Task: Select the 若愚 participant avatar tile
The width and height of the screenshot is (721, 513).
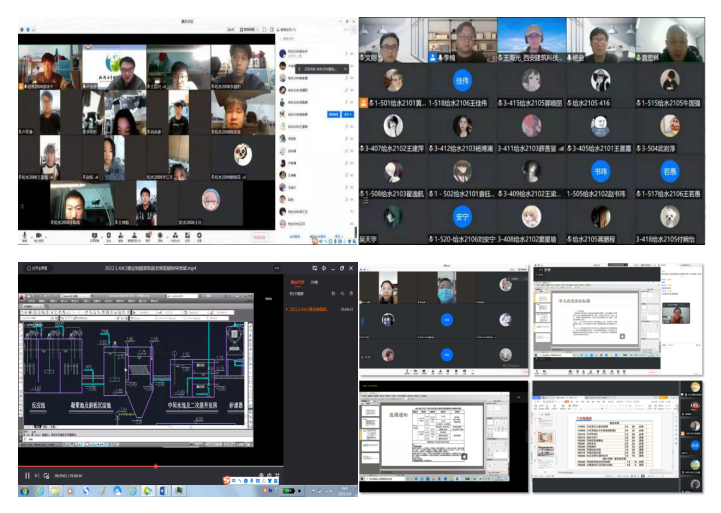Action: pos(669,171)
